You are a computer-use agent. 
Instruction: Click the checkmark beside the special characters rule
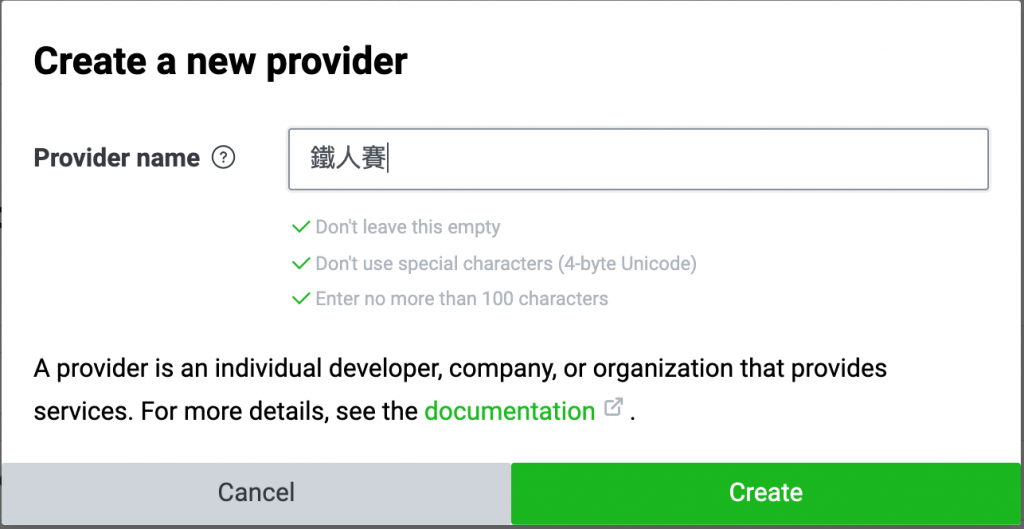coord(301,263)
